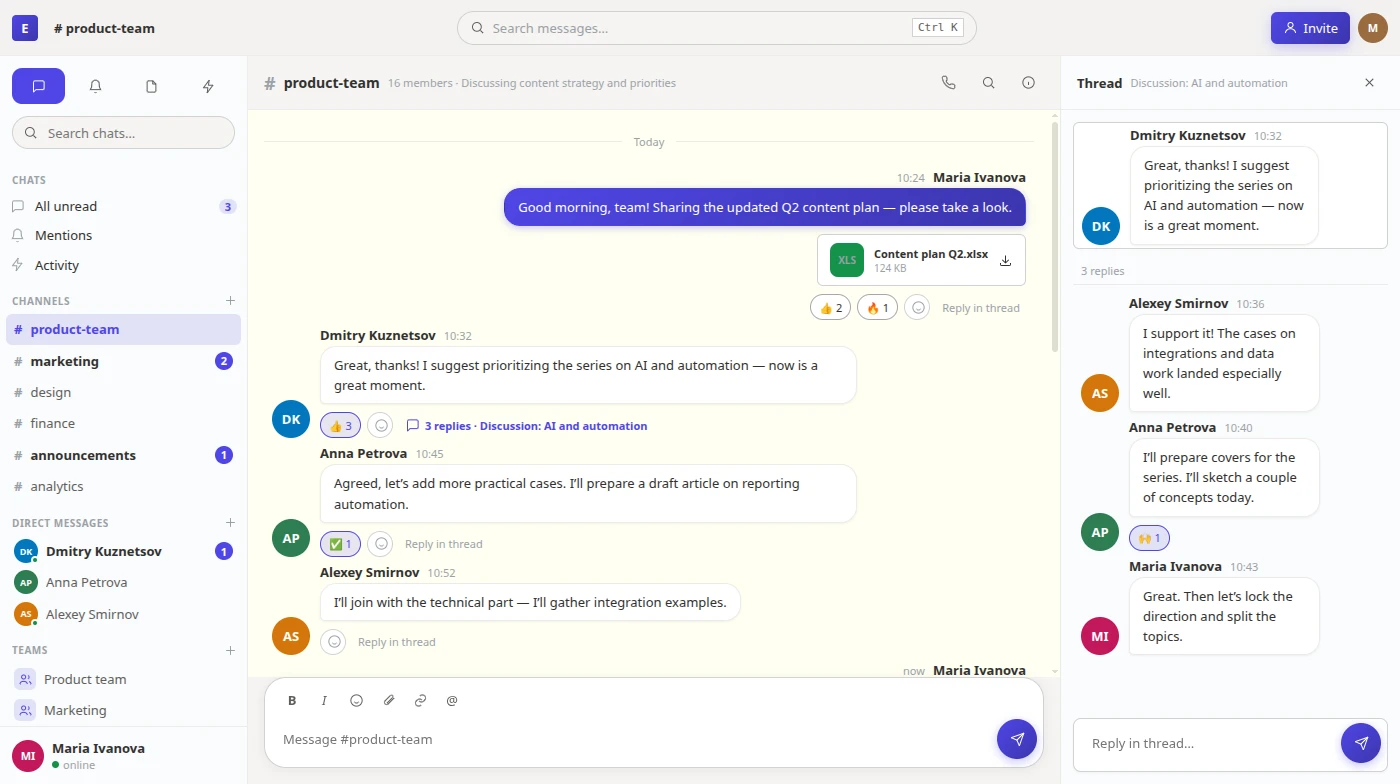Add reaction to Alexey Smirnov's message
Image resolution: width=1400 pixels, height=784 pixels.
(334, 642)
